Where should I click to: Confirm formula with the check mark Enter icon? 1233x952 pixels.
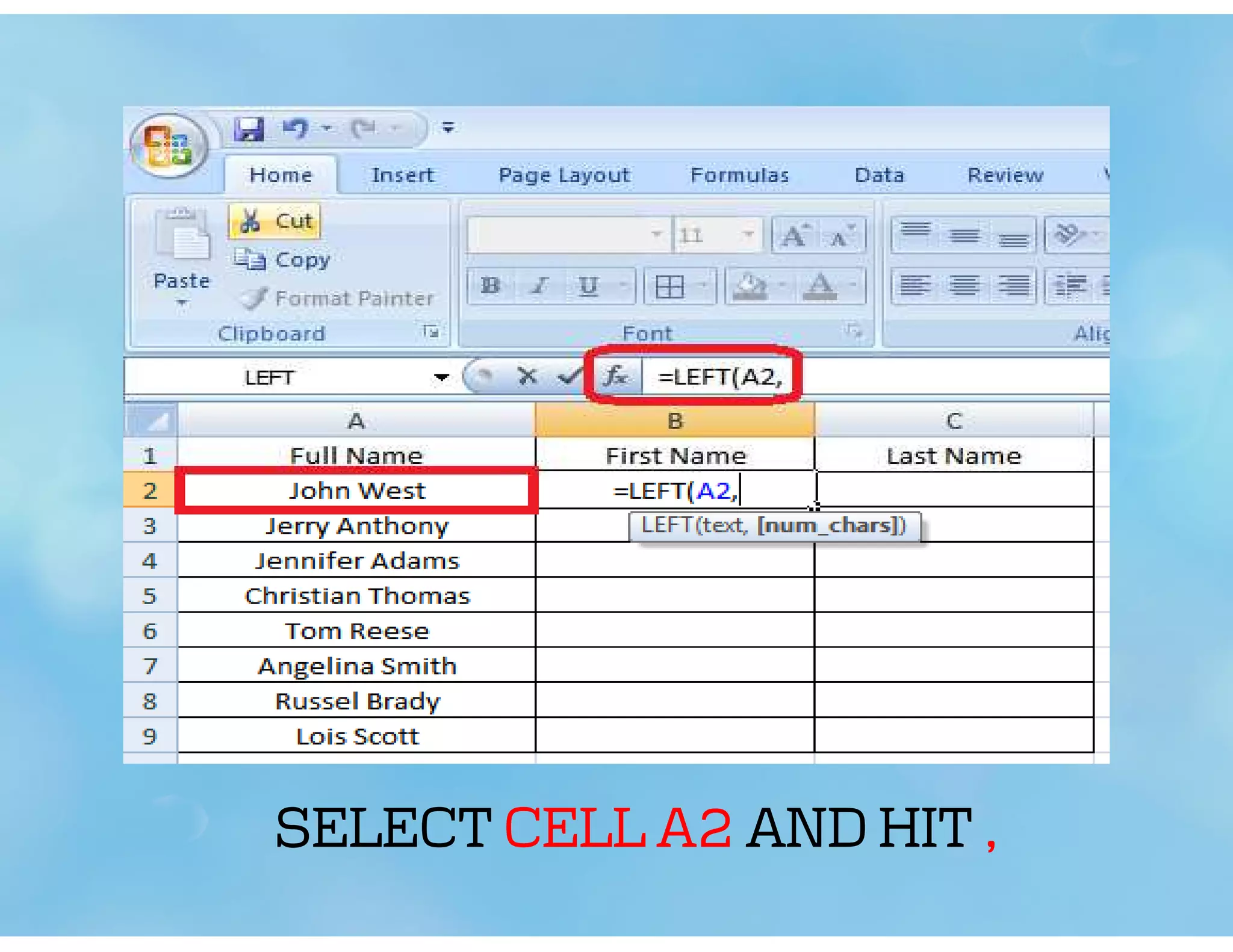point(568,377)
